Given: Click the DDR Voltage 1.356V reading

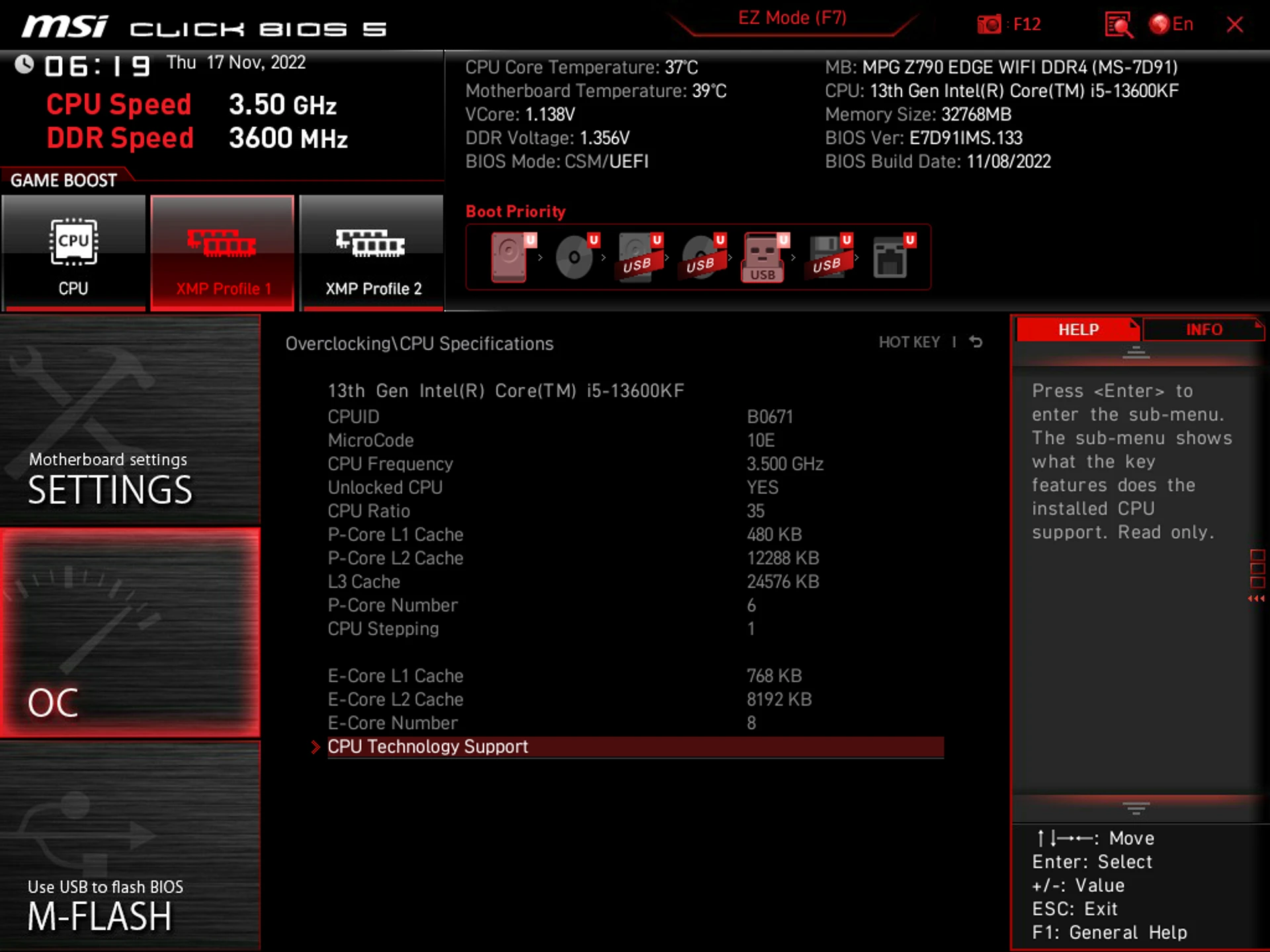Looking at the screenshot, I should pos(547,138).
